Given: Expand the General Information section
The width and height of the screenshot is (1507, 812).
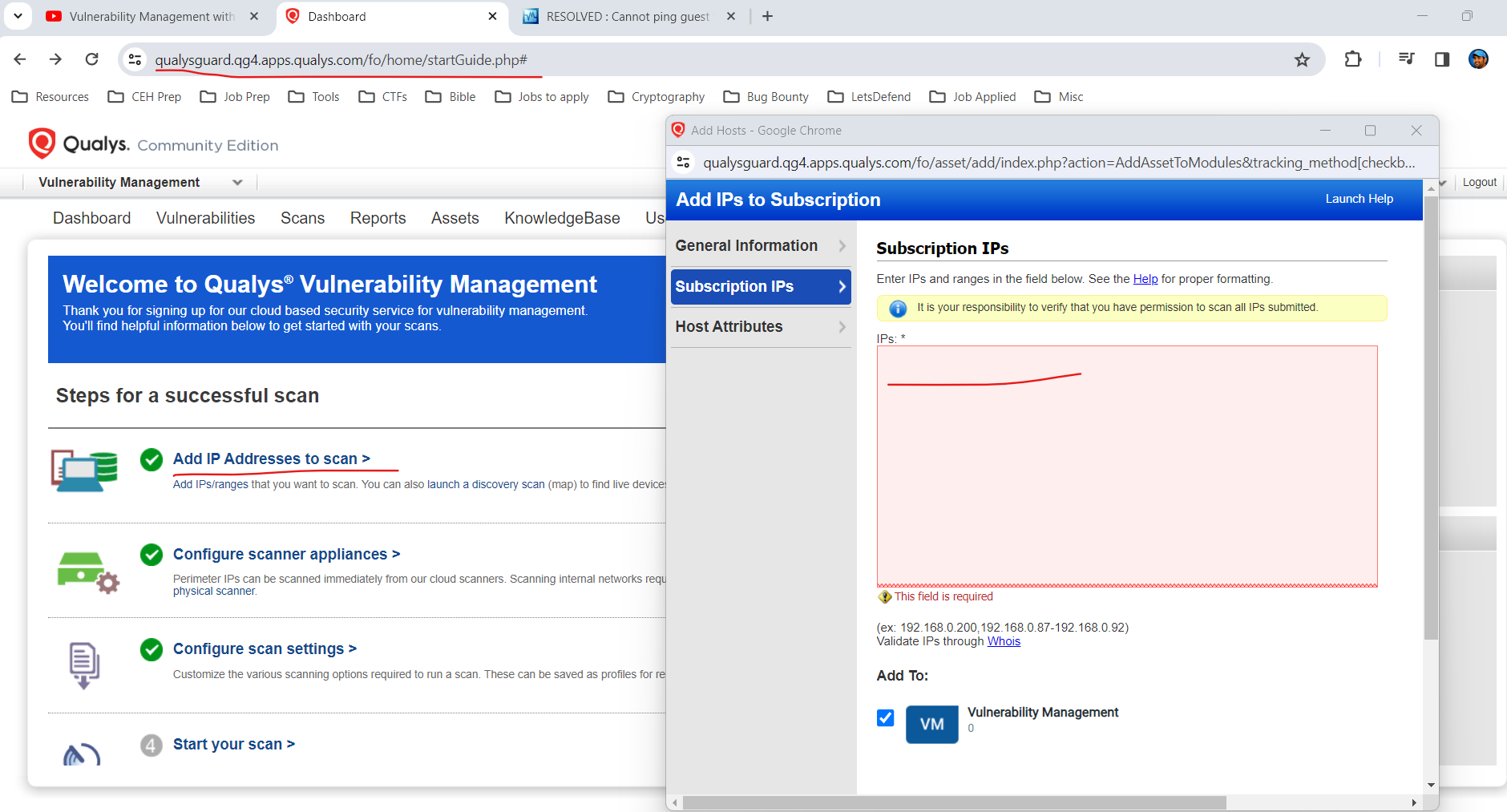Looking at the screenshot, I should [x=760, y=246].
